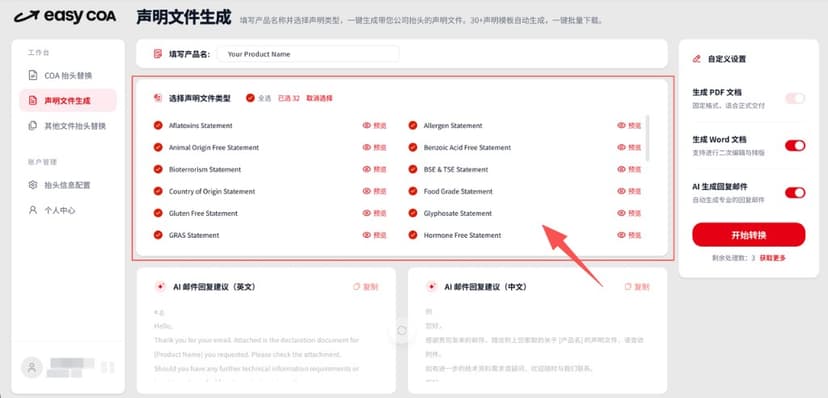Preview Aflatoxins Statement via eye icon
Image resolution: width=828 pixels, height=398 pixels.
[366, 126]
